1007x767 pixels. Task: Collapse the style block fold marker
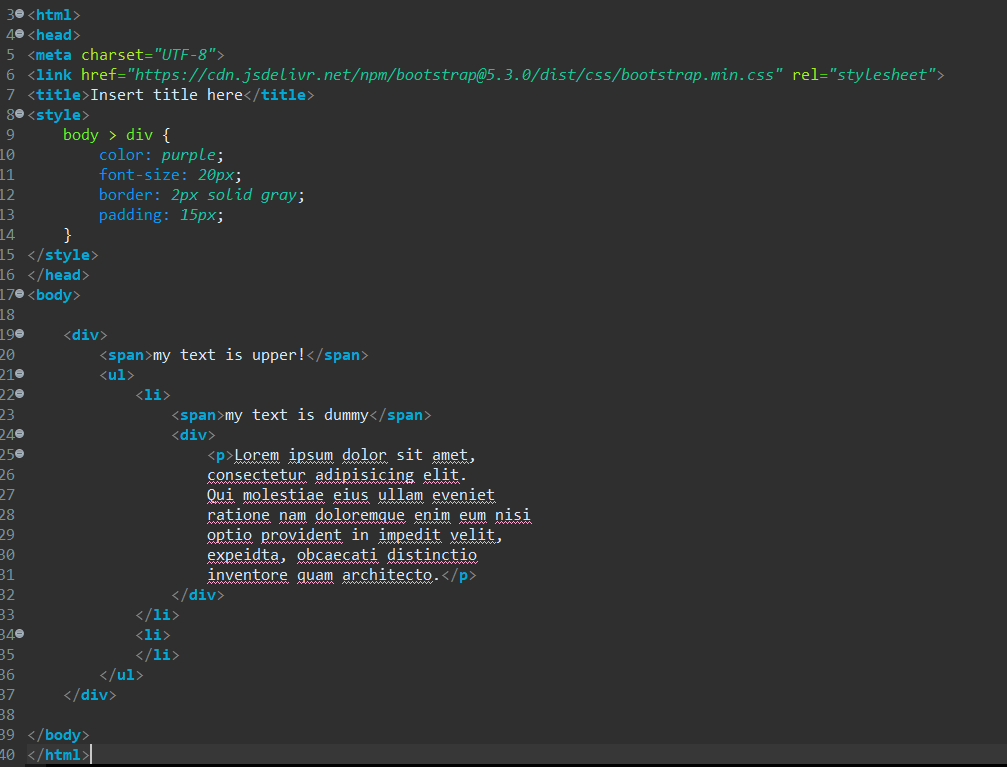tap(20, 114)
